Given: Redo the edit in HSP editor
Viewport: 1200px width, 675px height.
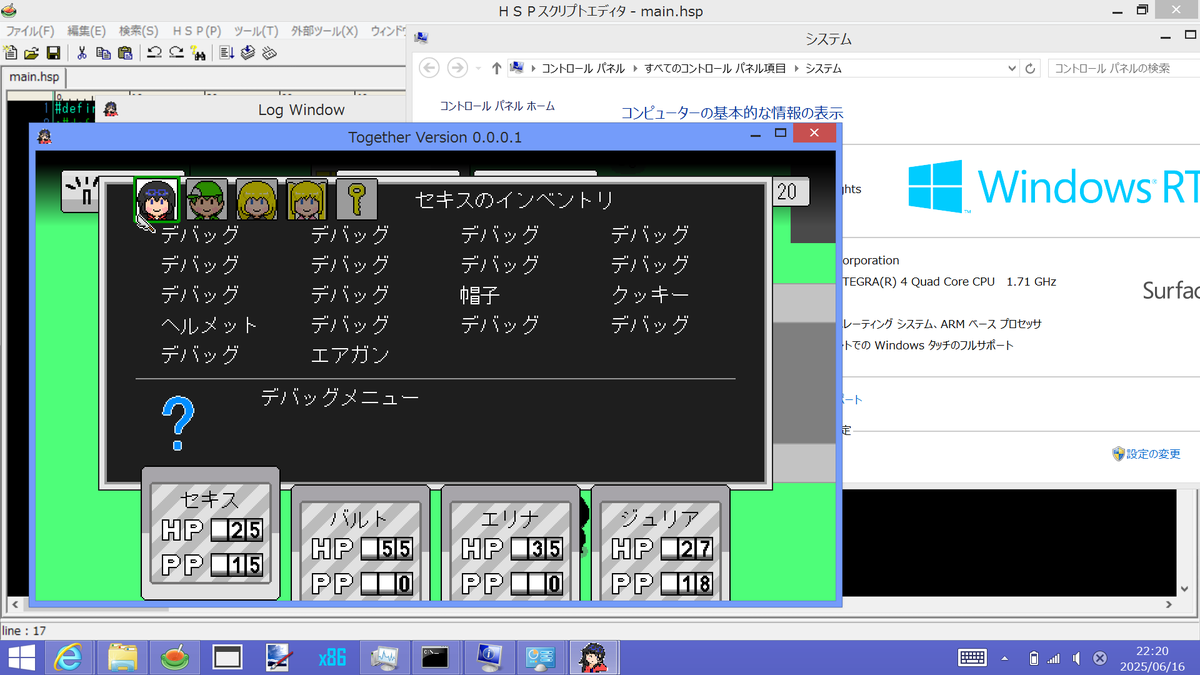Looking at the screenshot, I should (x=176, y=53).
